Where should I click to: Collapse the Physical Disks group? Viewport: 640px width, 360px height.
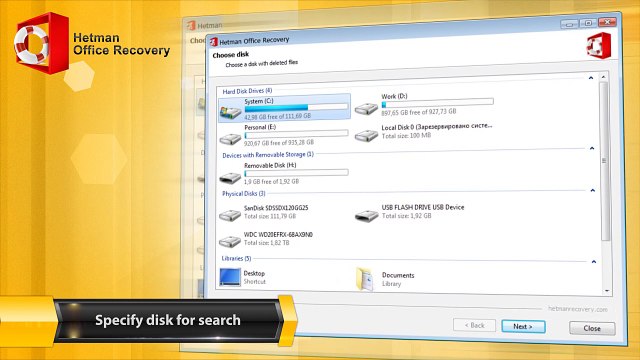[x=593, y=190]
